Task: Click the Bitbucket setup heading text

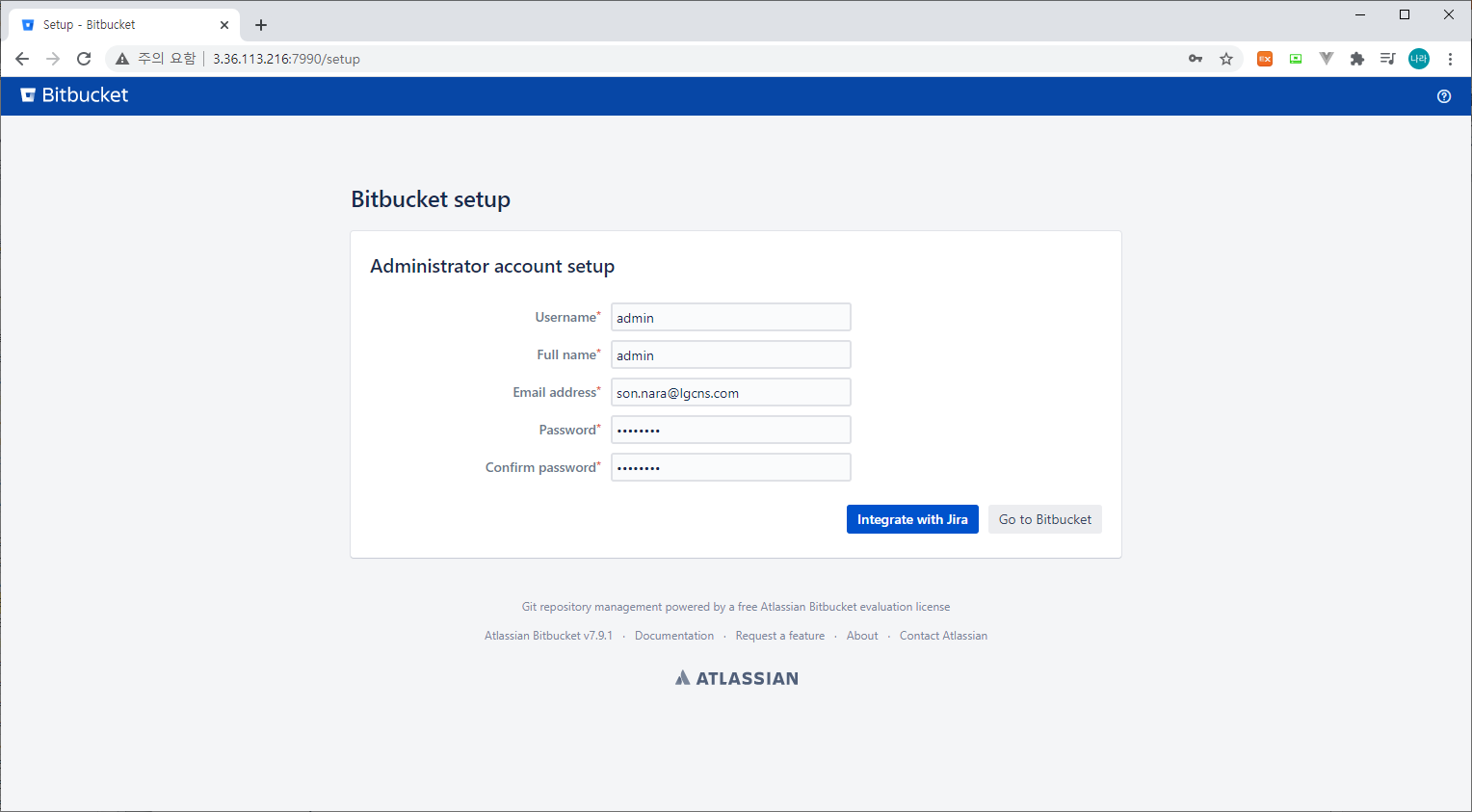Action: point(431,199)
